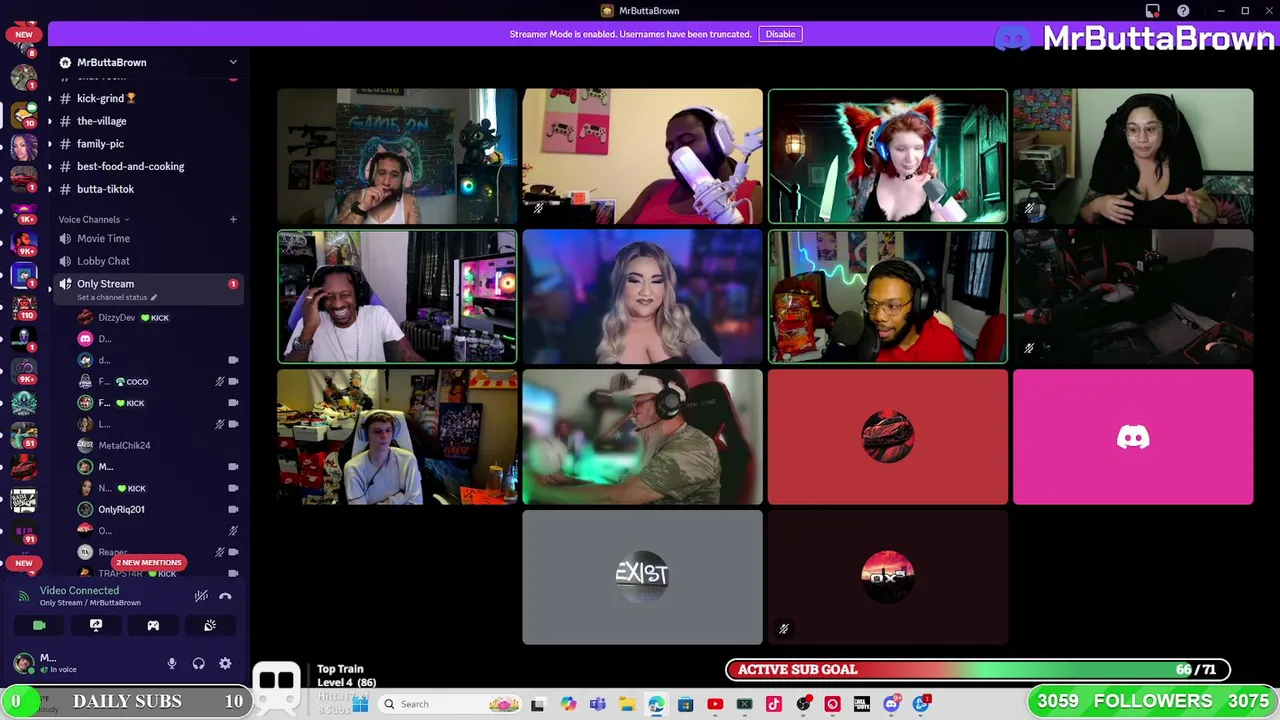
Task: Join the Lobby Chat voice channel
Action: pos(103,261)
